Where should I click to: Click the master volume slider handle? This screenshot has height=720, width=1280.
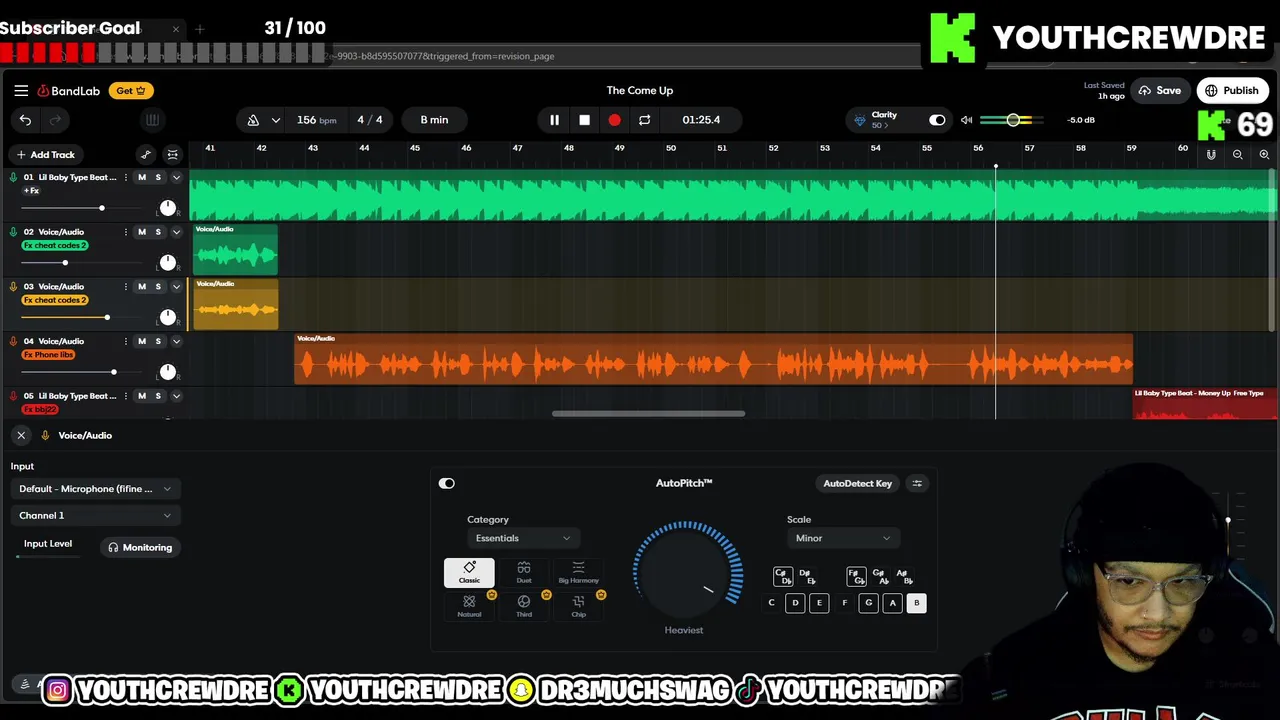click(x=1013, y=120)
